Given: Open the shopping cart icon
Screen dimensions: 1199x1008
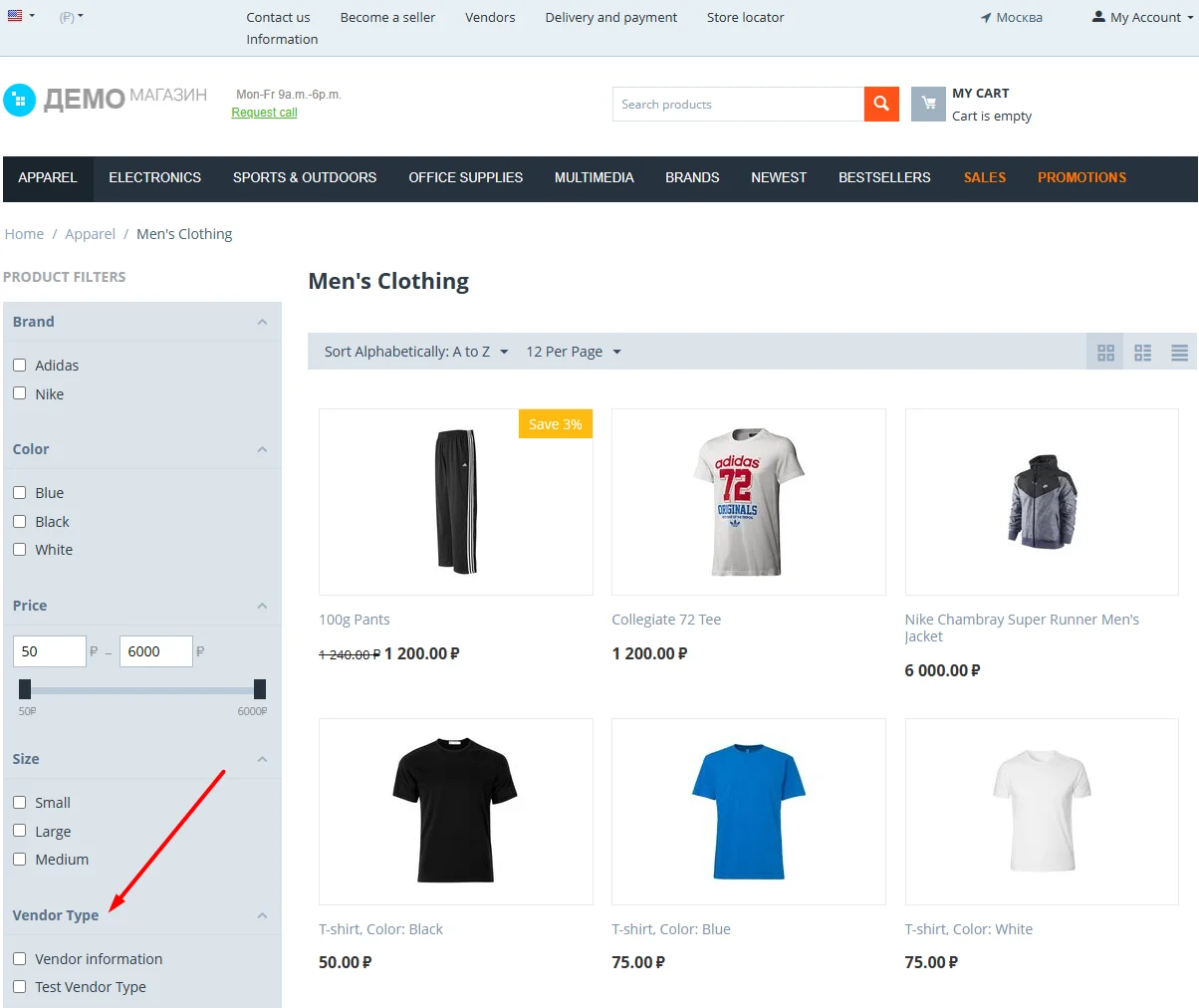Looking at the screenshot, I should [928, 104].
